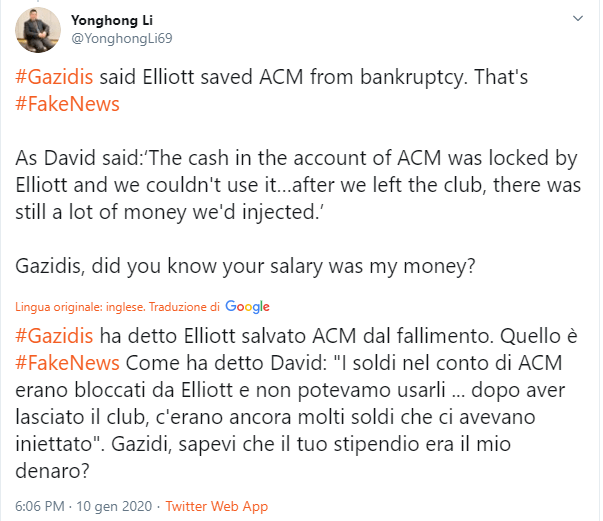Viewport: 603px width, 521px height.
Task: Click the 6:06 PM tweet time
Action: point(42,506)
